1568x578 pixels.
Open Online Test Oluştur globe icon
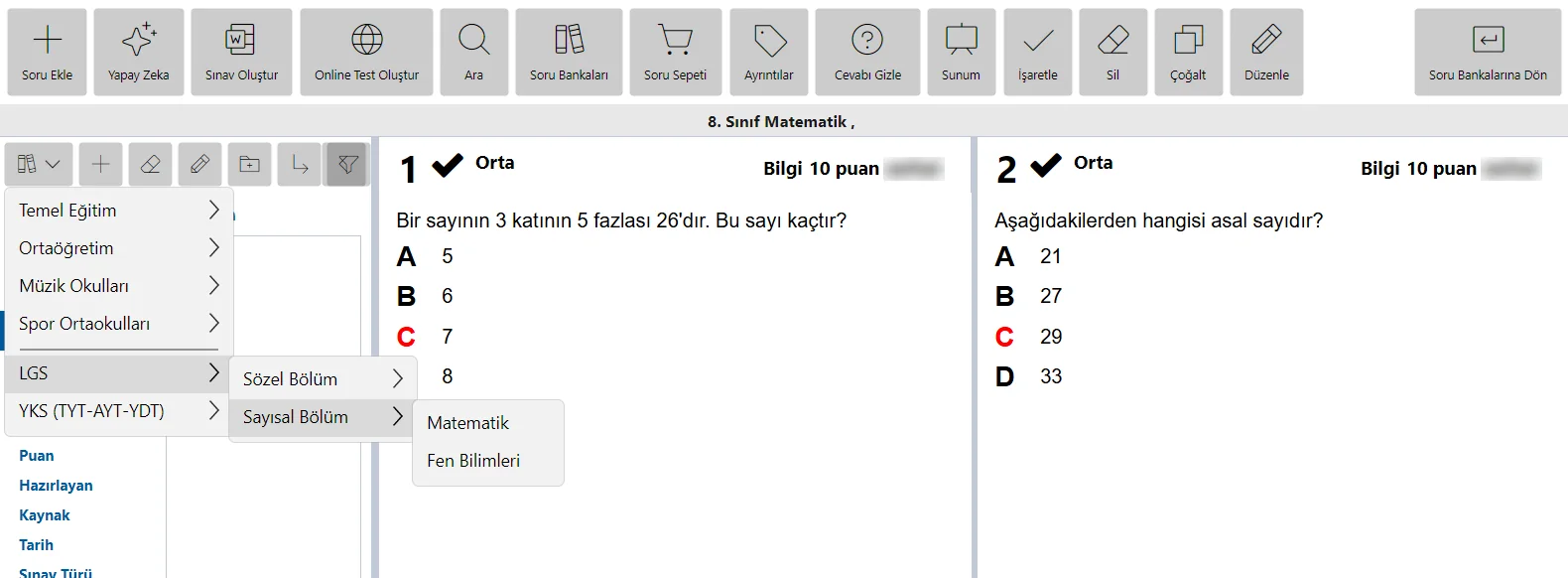tap(366, 41)
